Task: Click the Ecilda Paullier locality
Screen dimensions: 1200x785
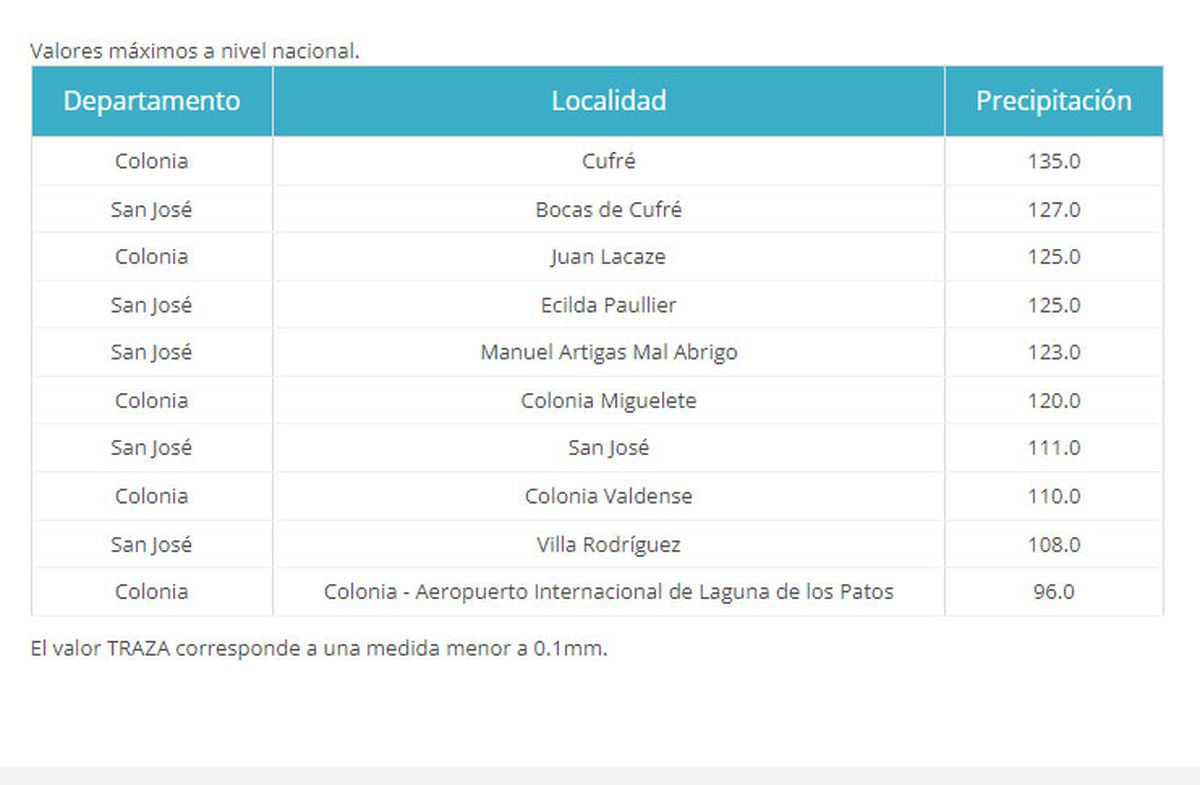Action: click(x=608, y=305)
